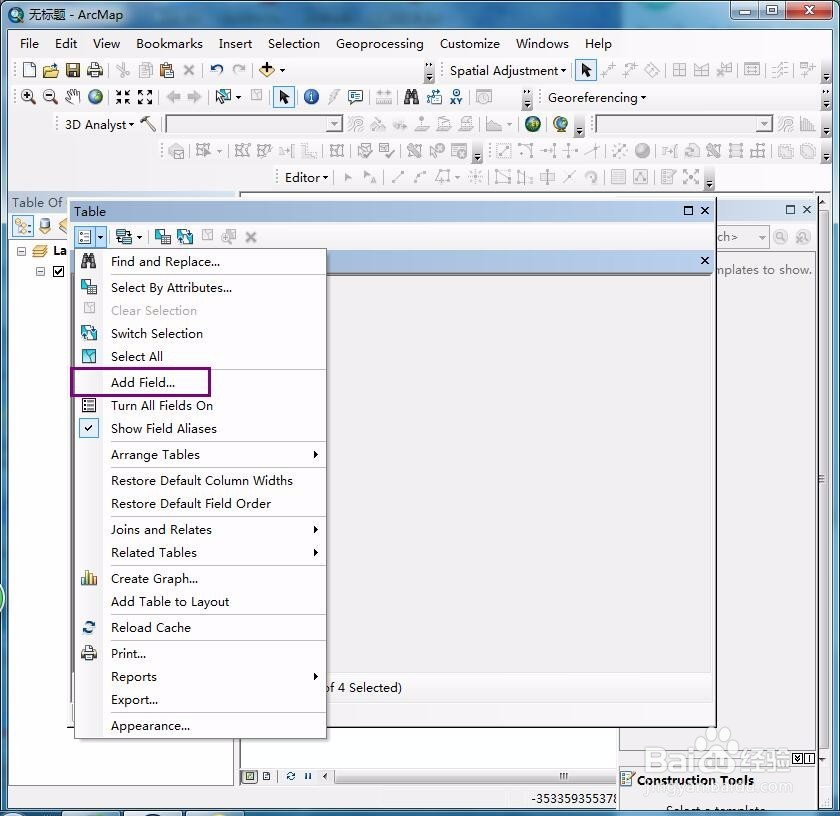Select the Zoom Out magnifier tool

click(x=50, y=97)
